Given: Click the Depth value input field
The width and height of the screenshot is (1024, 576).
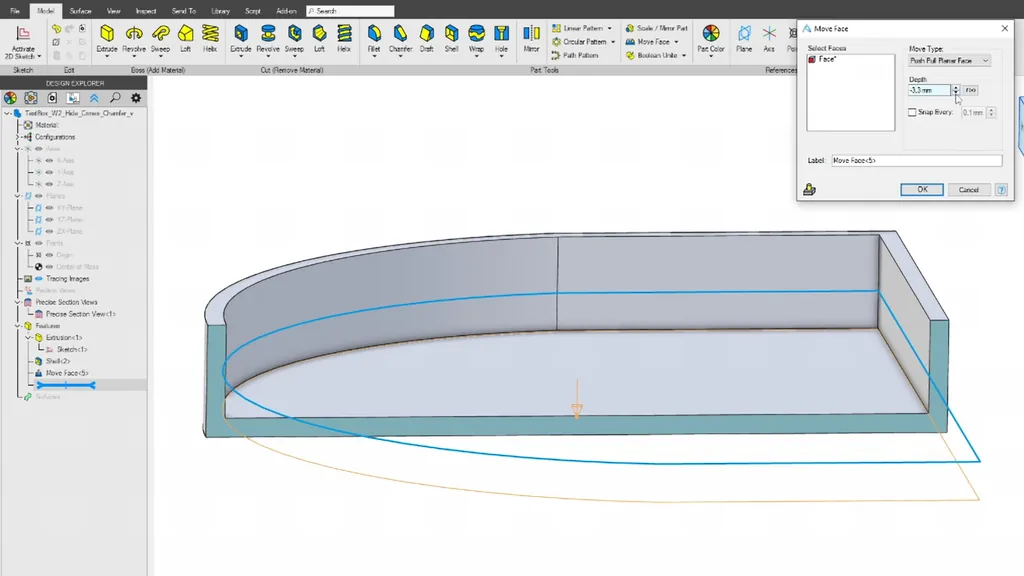Looking at the screenshot, I should (929, 90).
